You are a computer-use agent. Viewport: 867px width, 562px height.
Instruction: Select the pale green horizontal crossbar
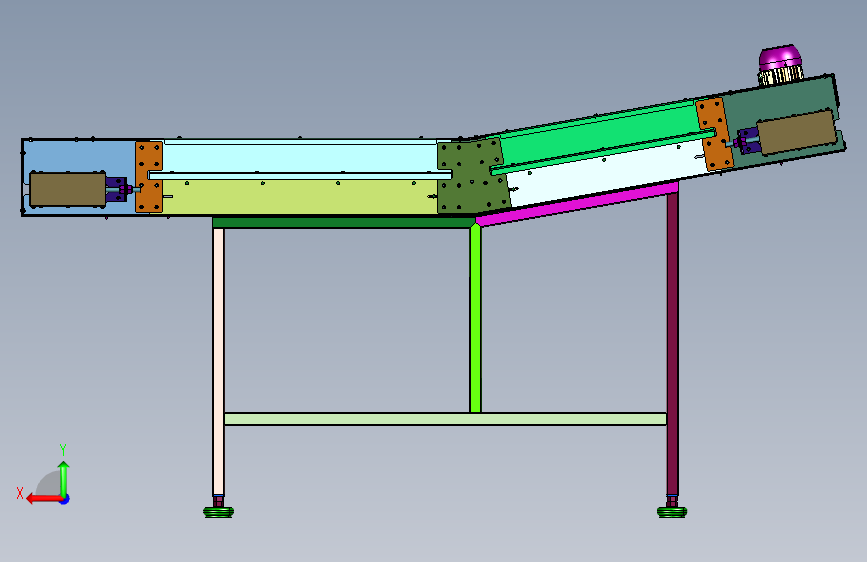tap(445, 419)
